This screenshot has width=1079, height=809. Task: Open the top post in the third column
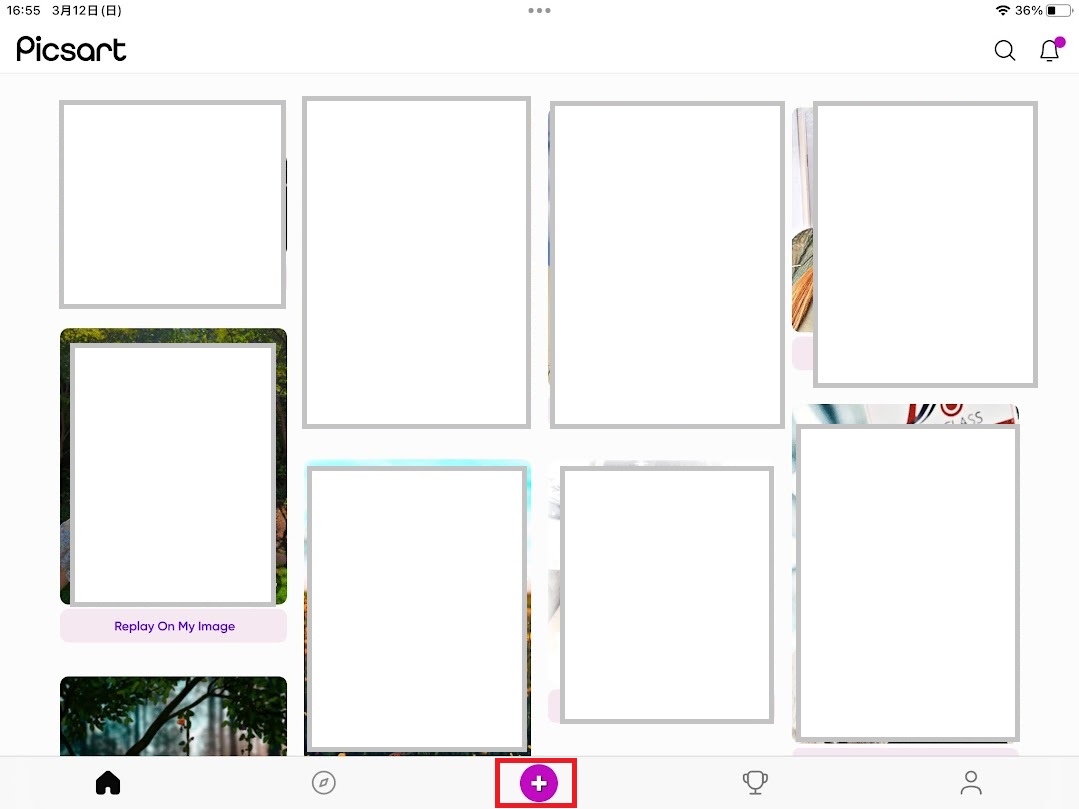(x=666, y=264)
